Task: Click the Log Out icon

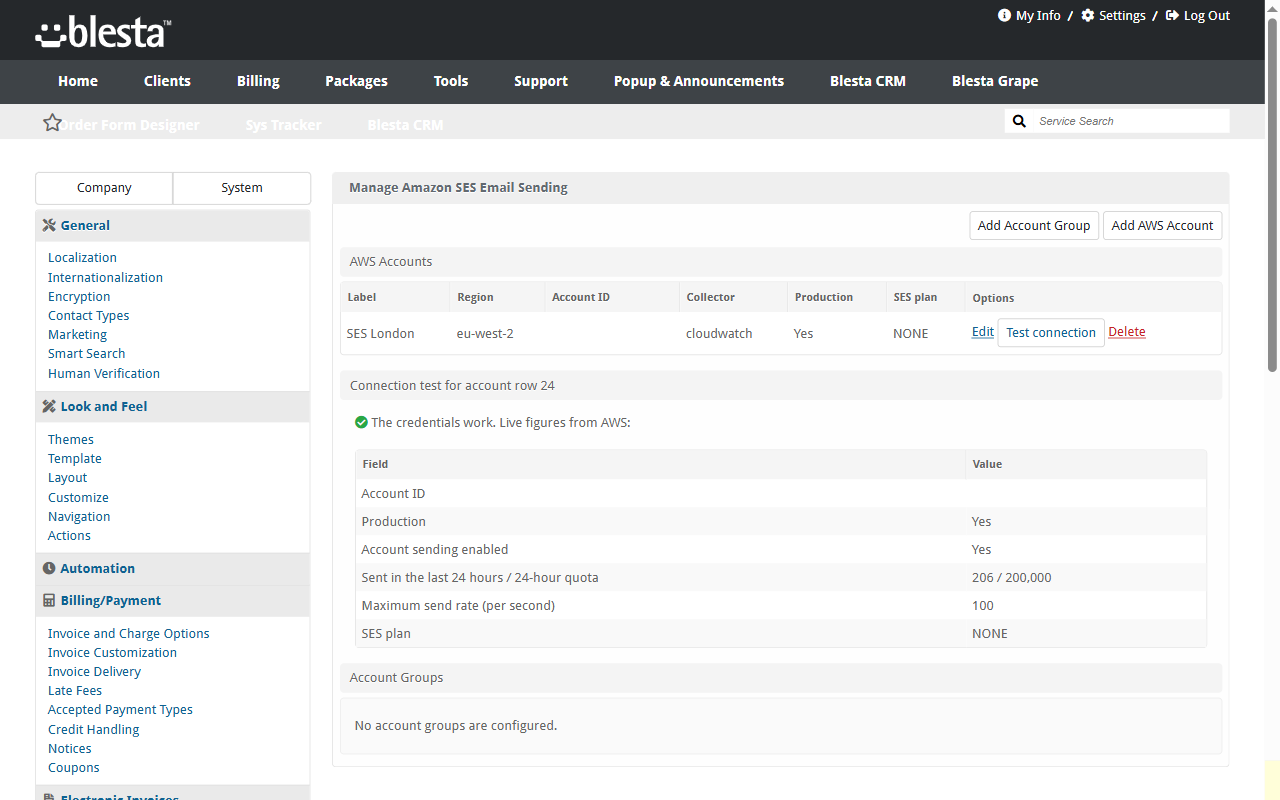Action: (x=1172, y=15)
